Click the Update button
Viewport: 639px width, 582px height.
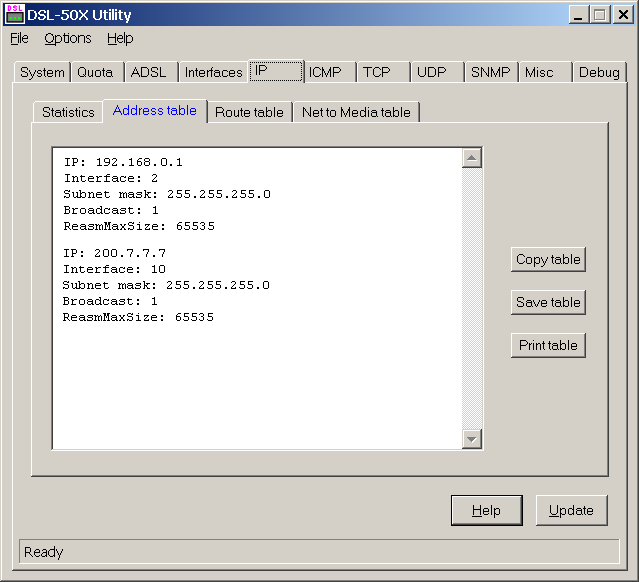pyautogui.click(x=571, y=510)
